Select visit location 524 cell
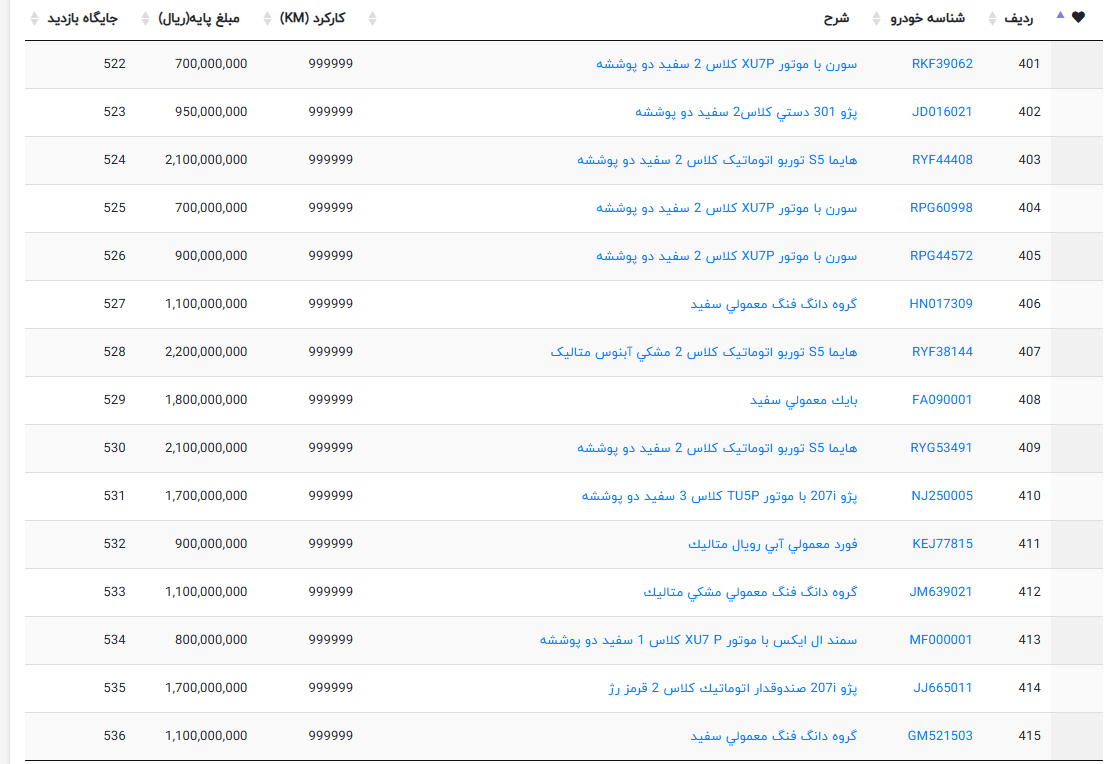The image size is (1117, 764). point(115,160)
